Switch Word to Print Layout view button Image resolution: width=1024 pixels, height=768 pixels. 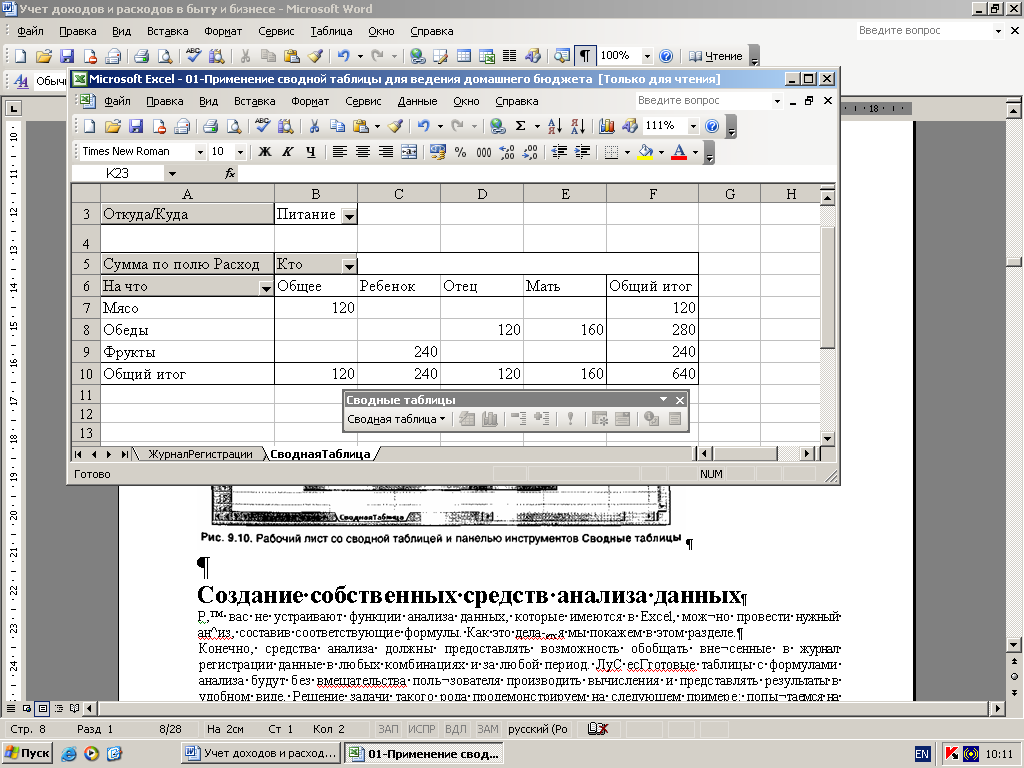(x=42, y=708)
